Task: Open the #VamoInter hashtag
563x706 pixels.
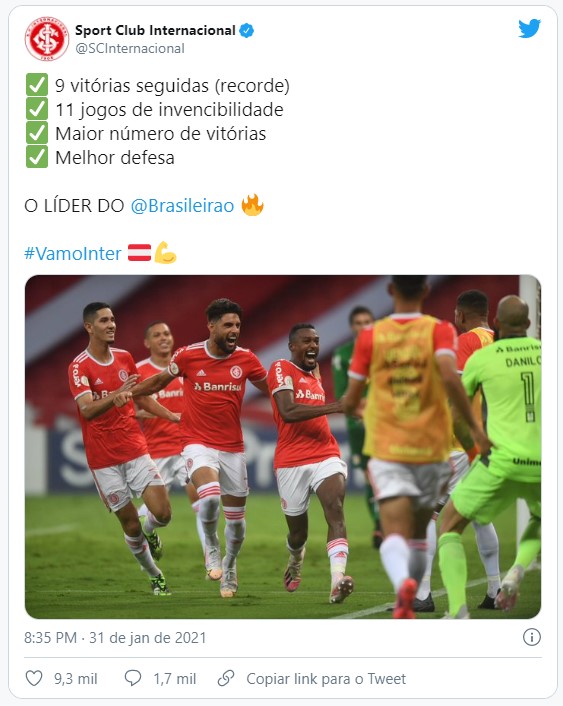Action: [x=73, y=253]
